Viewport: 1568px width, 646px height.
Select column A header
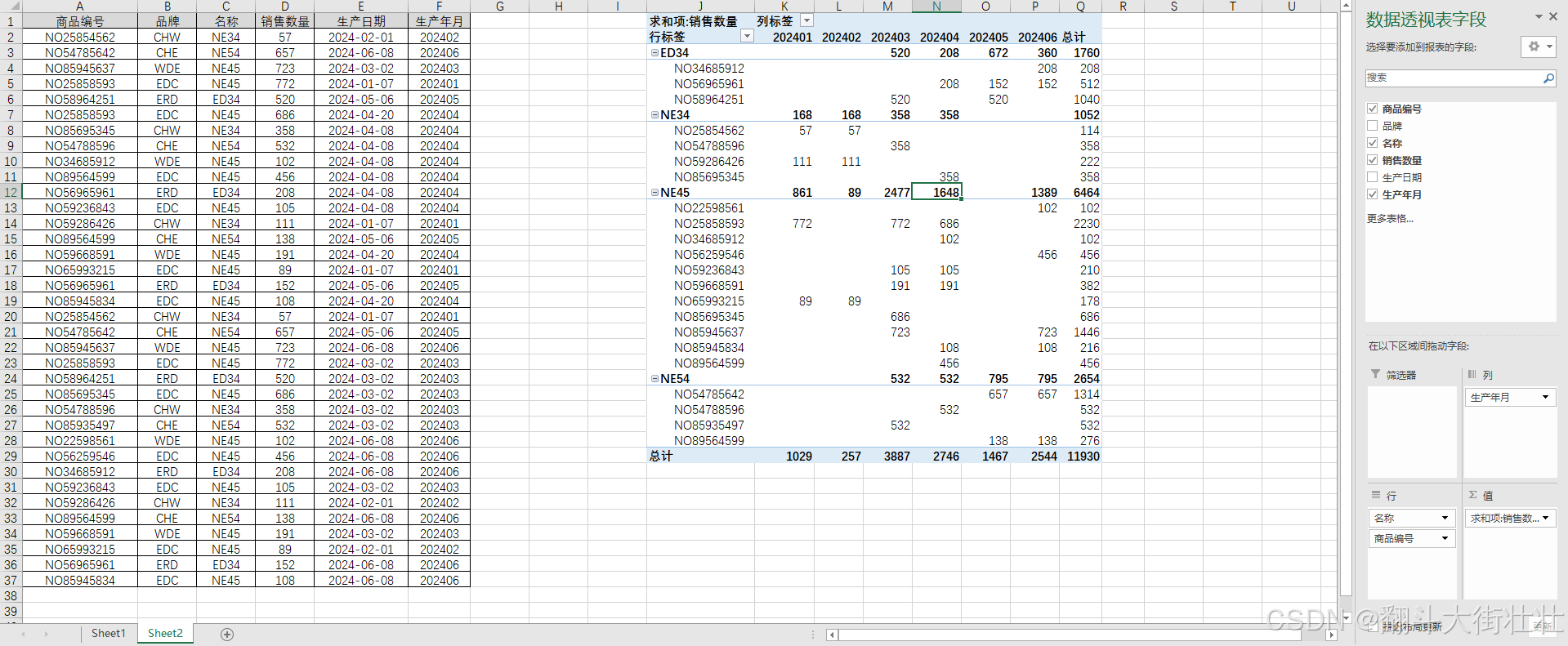click(x=80, y=6)
